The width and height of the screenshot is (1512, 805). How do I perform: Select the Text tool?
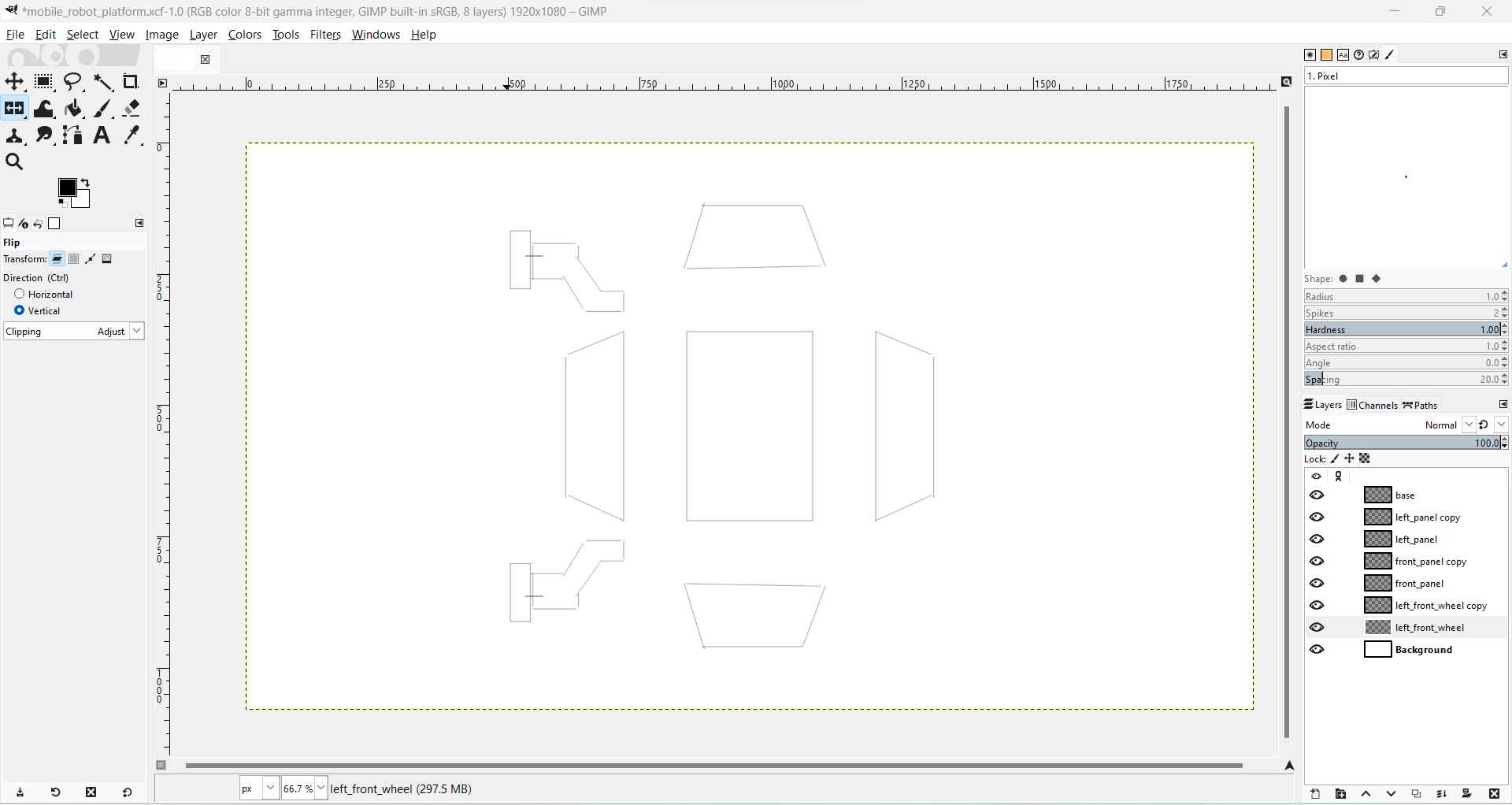[102, 135]
